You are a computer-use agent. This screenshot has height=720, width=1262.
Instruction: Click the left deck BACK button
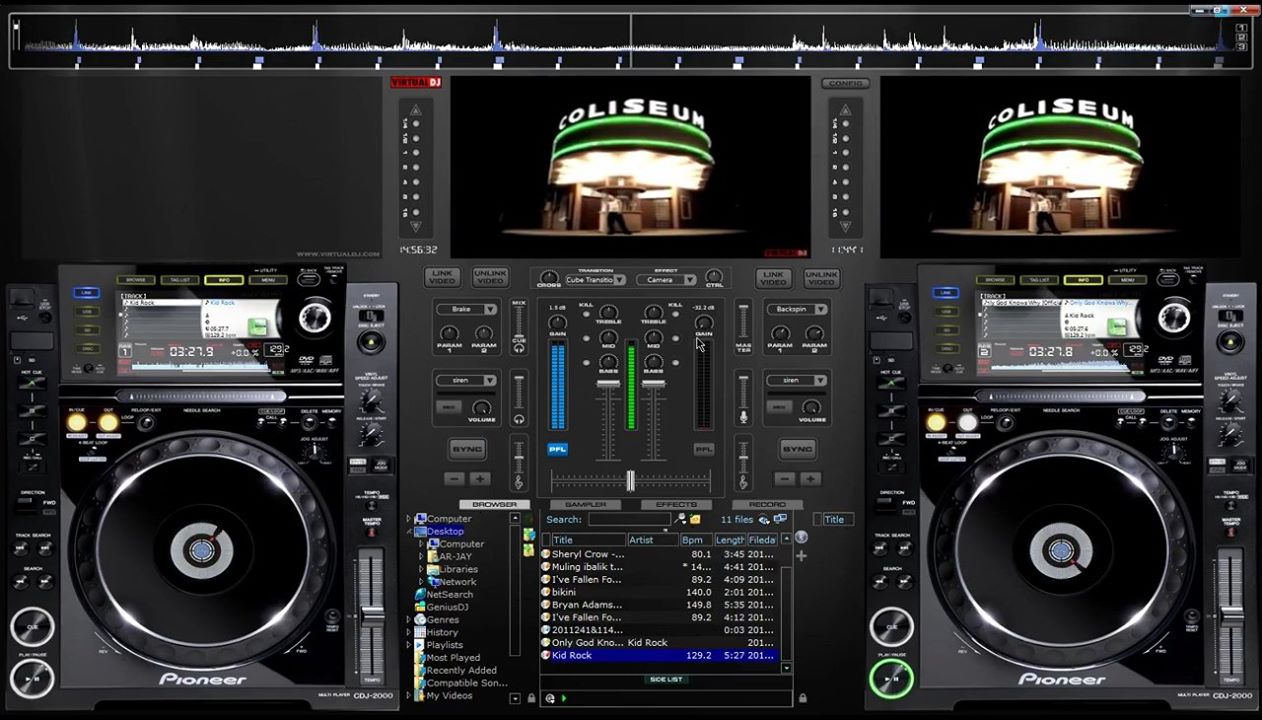point(309,280)
